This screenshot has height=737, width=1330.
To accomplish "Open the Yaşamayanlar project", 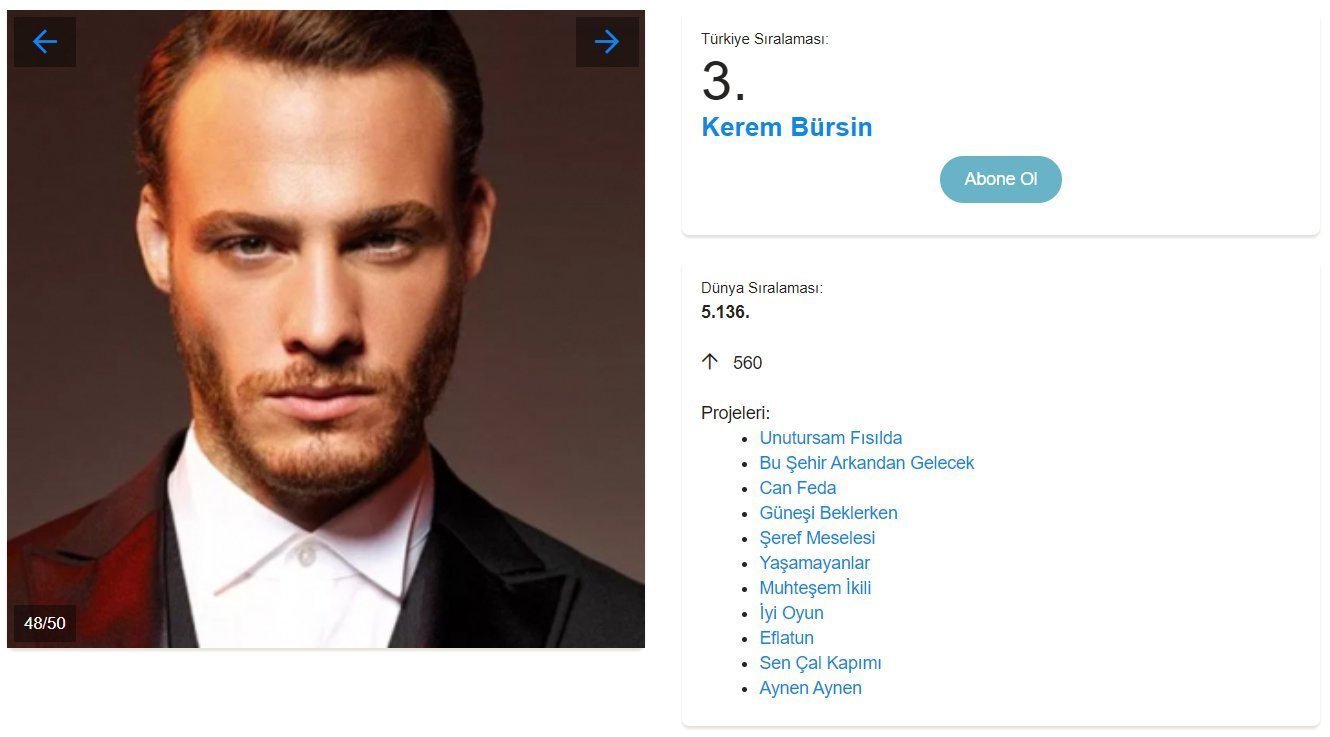I will click(x=814, y=563).
